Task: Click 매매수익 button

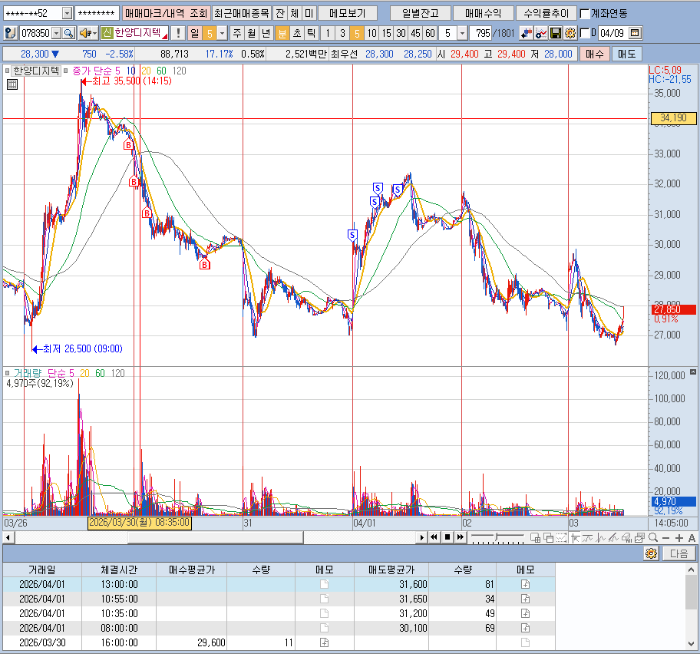Action: (x=483, y=13)
